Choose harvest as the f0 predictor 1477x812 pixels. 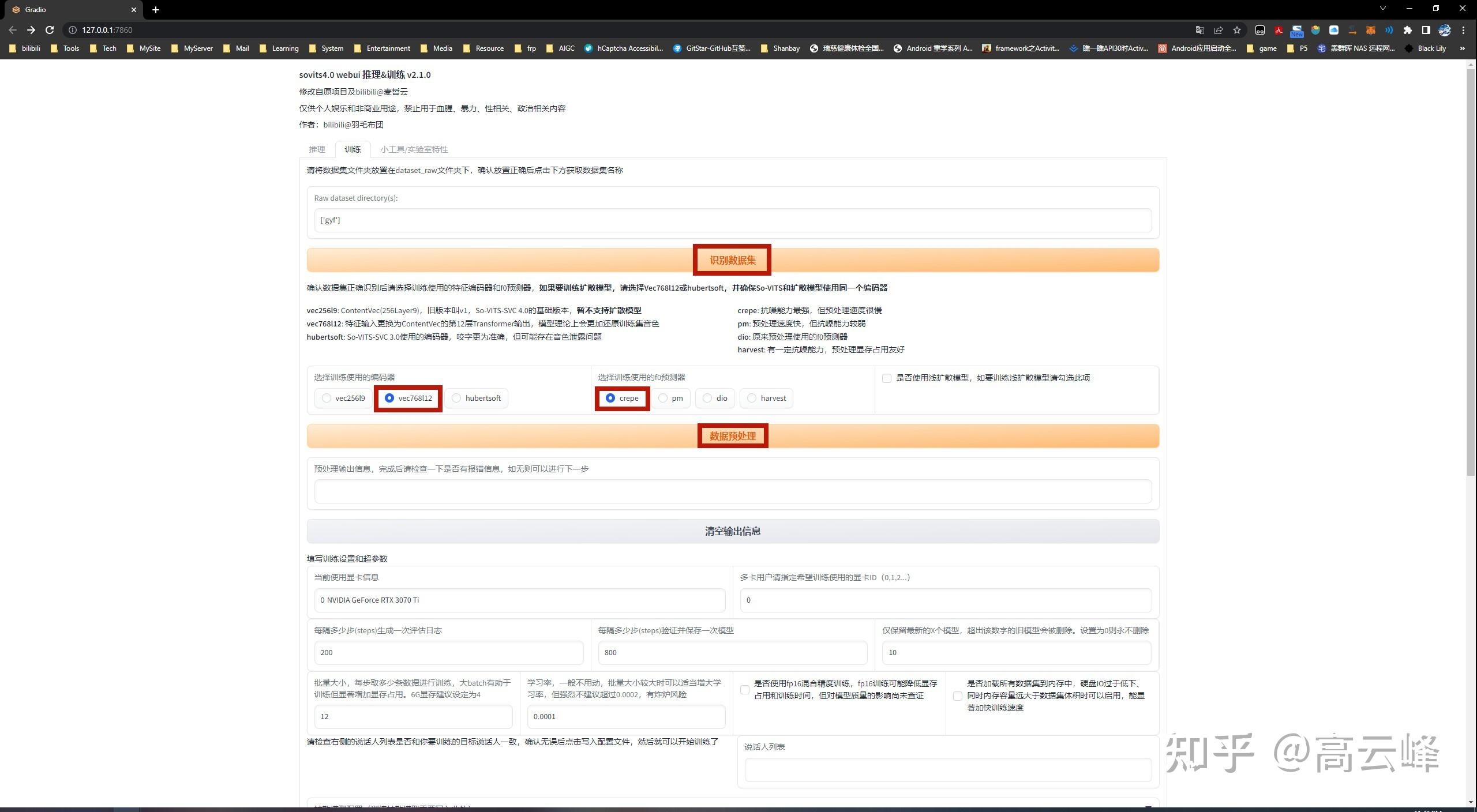point(752,398)
